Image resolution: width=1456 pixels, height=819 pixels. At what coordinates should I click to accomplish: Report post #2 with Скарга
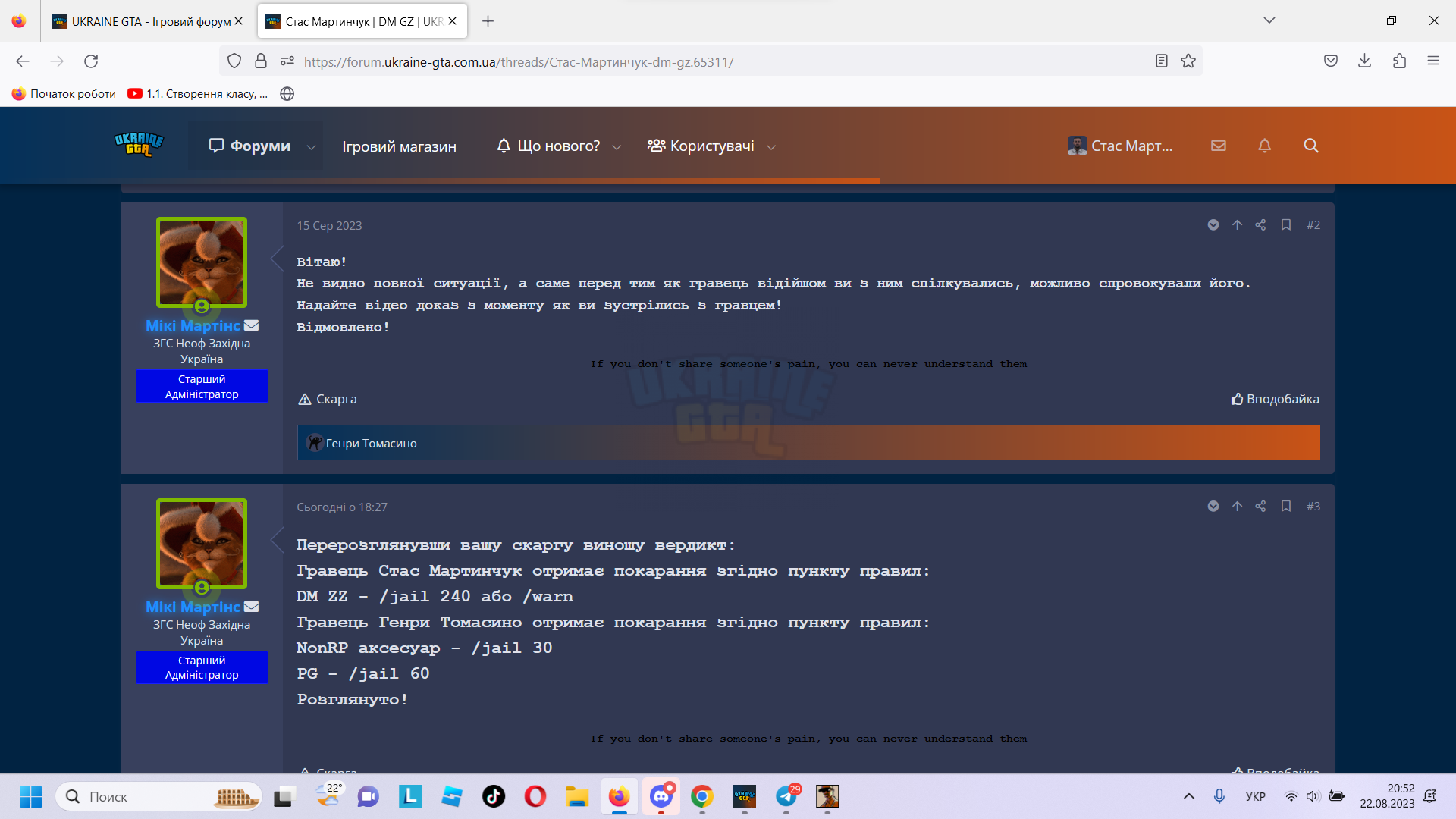pyautogui.click(x=328, y=399)
